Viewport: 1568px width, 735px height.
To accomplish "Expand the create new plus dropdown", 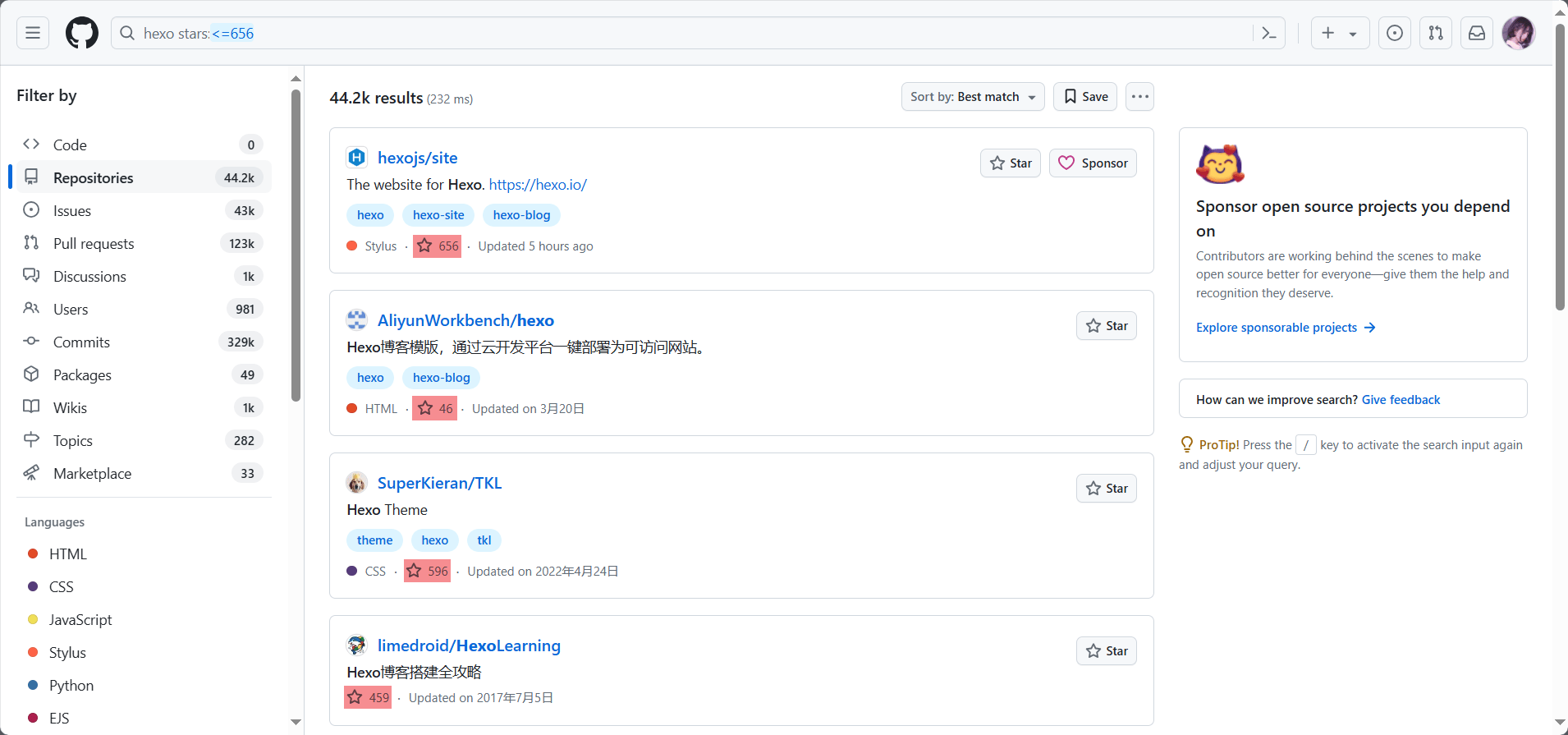I will 1339,33.
